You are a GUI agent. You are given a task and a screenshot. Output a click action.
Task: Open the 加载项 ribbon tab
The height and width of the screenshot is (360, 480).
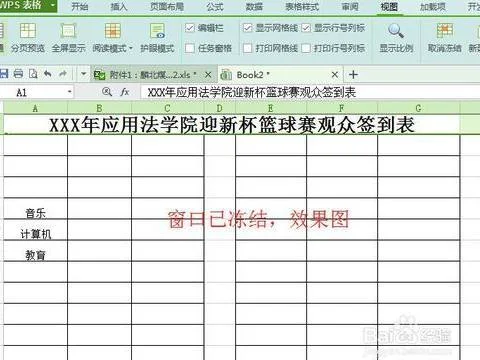click(x=433, y=7)
